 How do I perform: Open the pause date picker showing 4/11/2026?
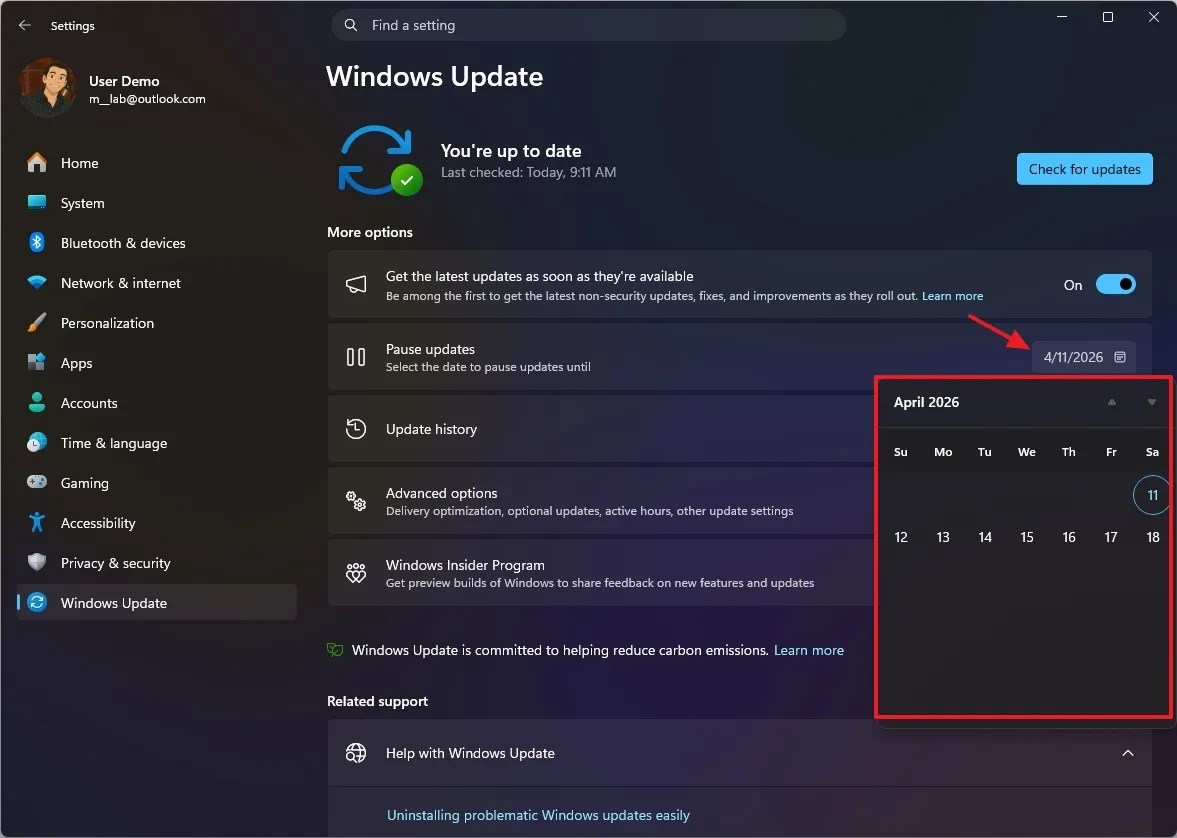[1084, 357]
